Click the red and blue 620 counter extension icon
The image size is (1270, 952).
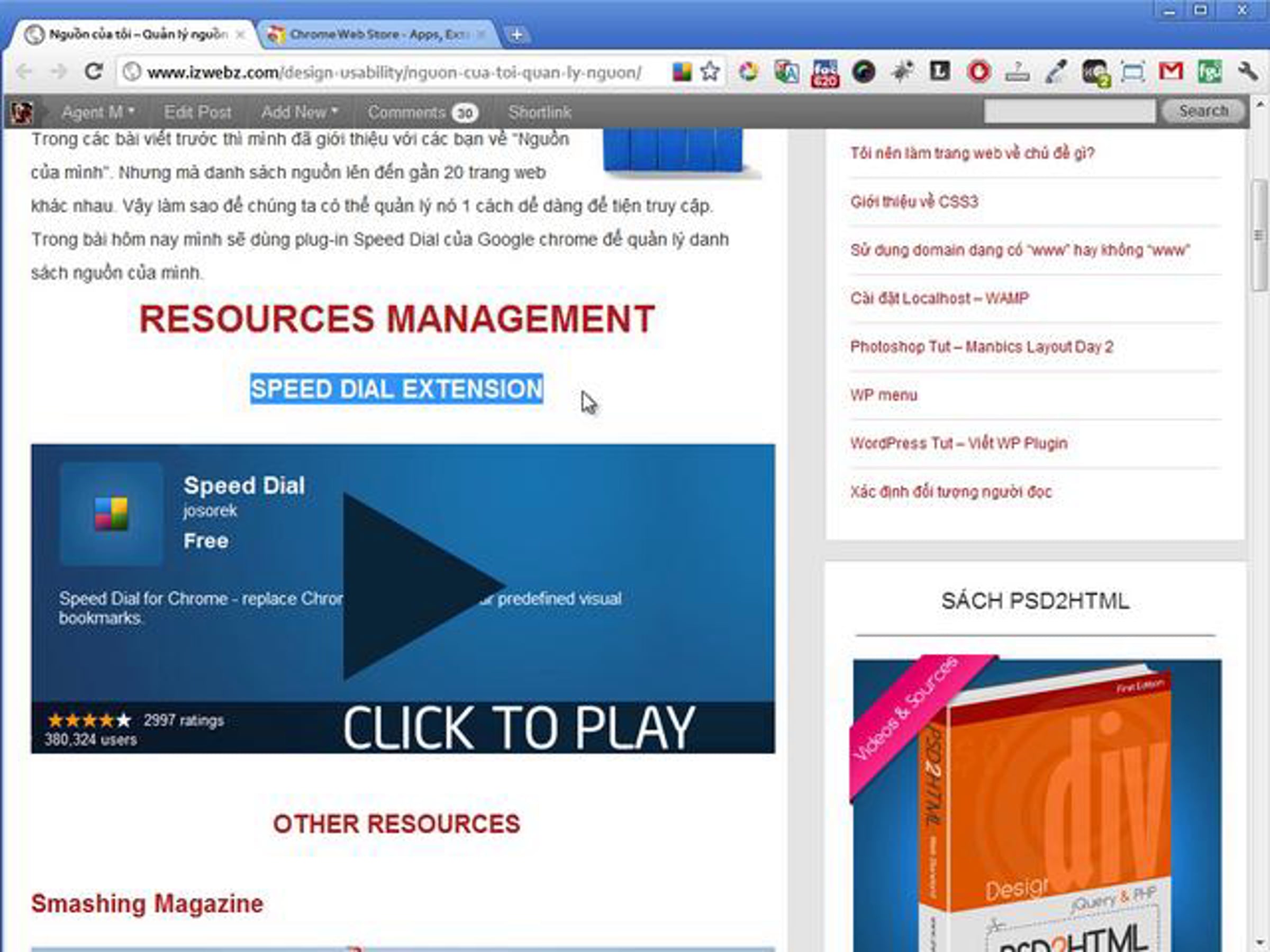point(825,73)
